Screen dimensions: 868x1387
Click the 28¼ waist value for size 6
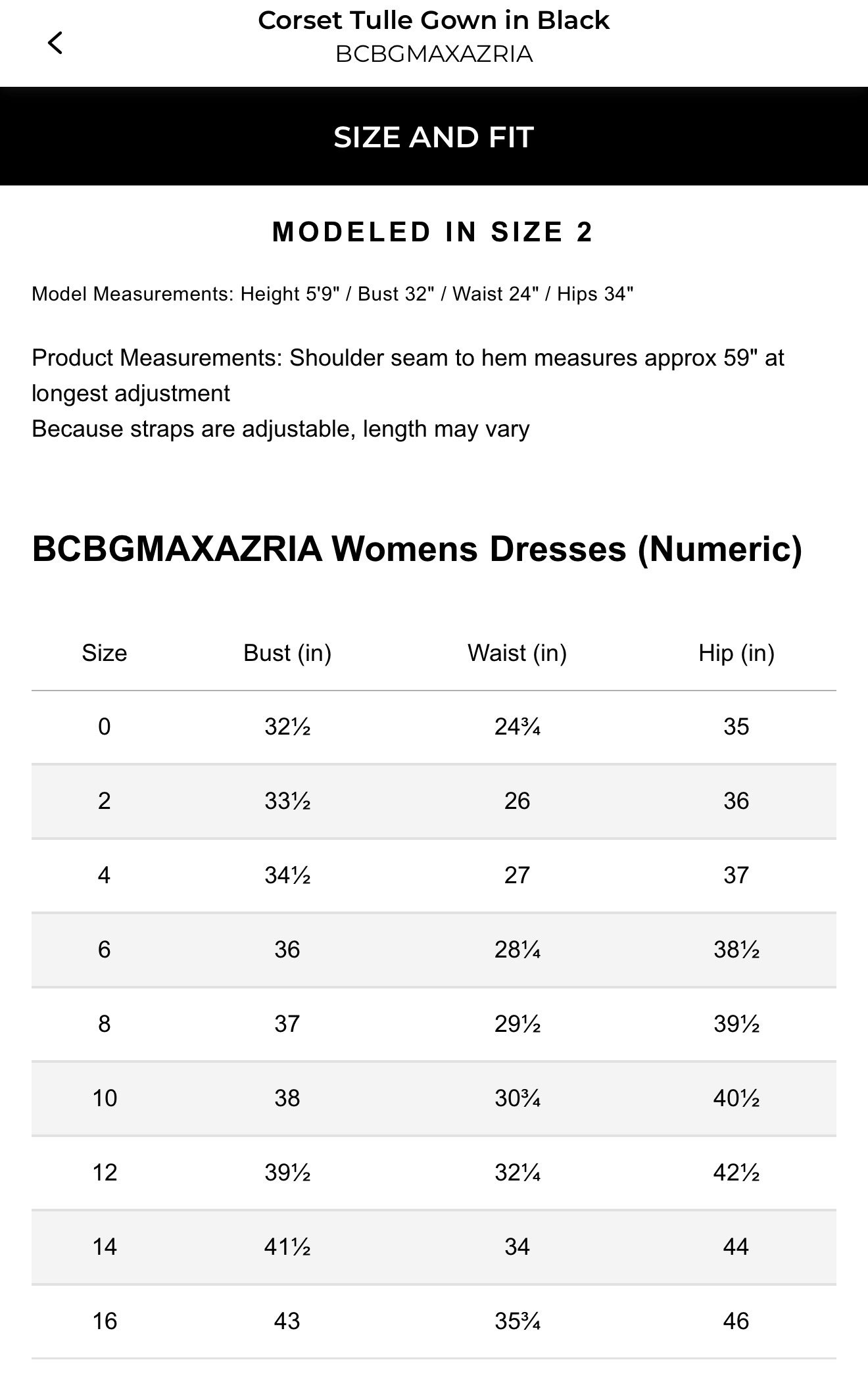(518, 950)
